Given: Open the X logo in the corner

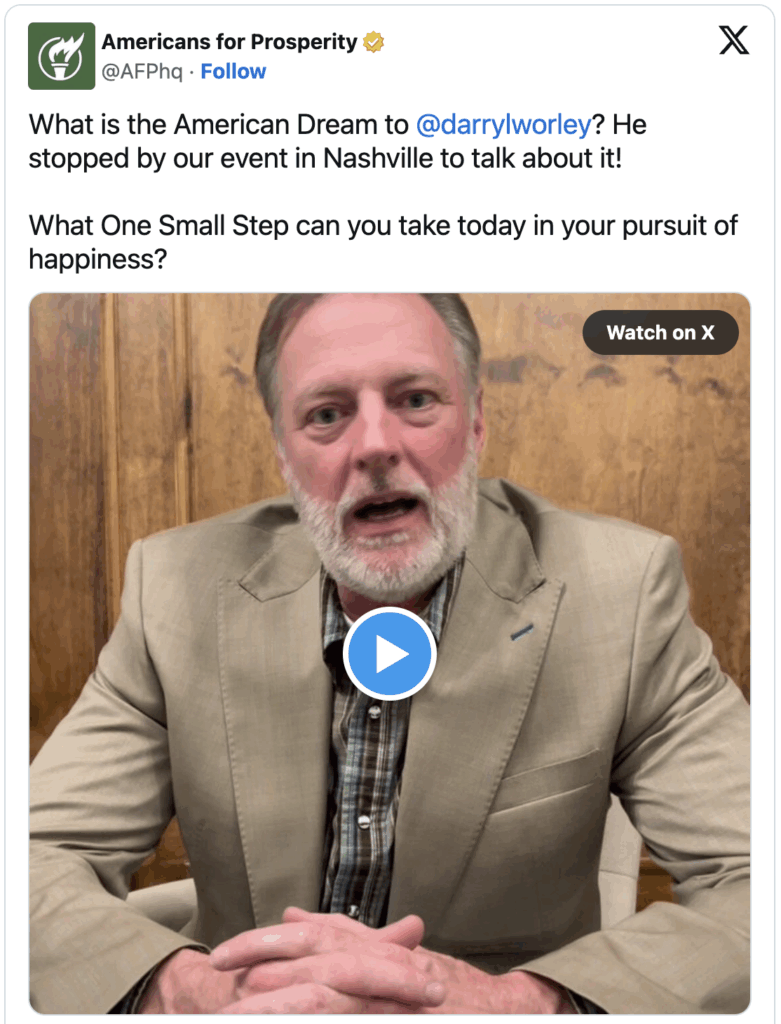Looking at the screenshot, I should pyautogui.click(x=734, y=40).
